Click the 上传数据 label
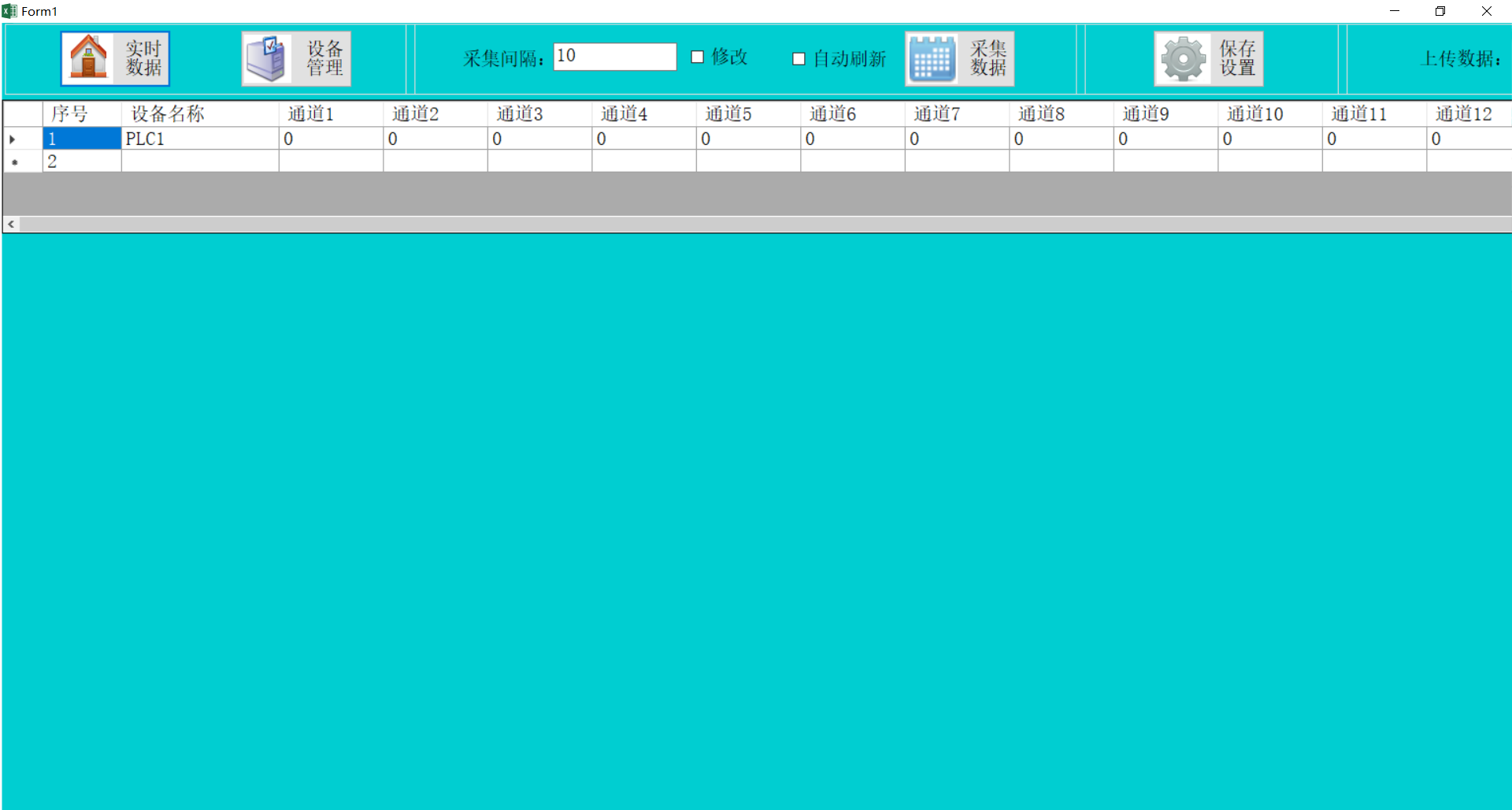 pyautogui.click(x=1462, y=59)
